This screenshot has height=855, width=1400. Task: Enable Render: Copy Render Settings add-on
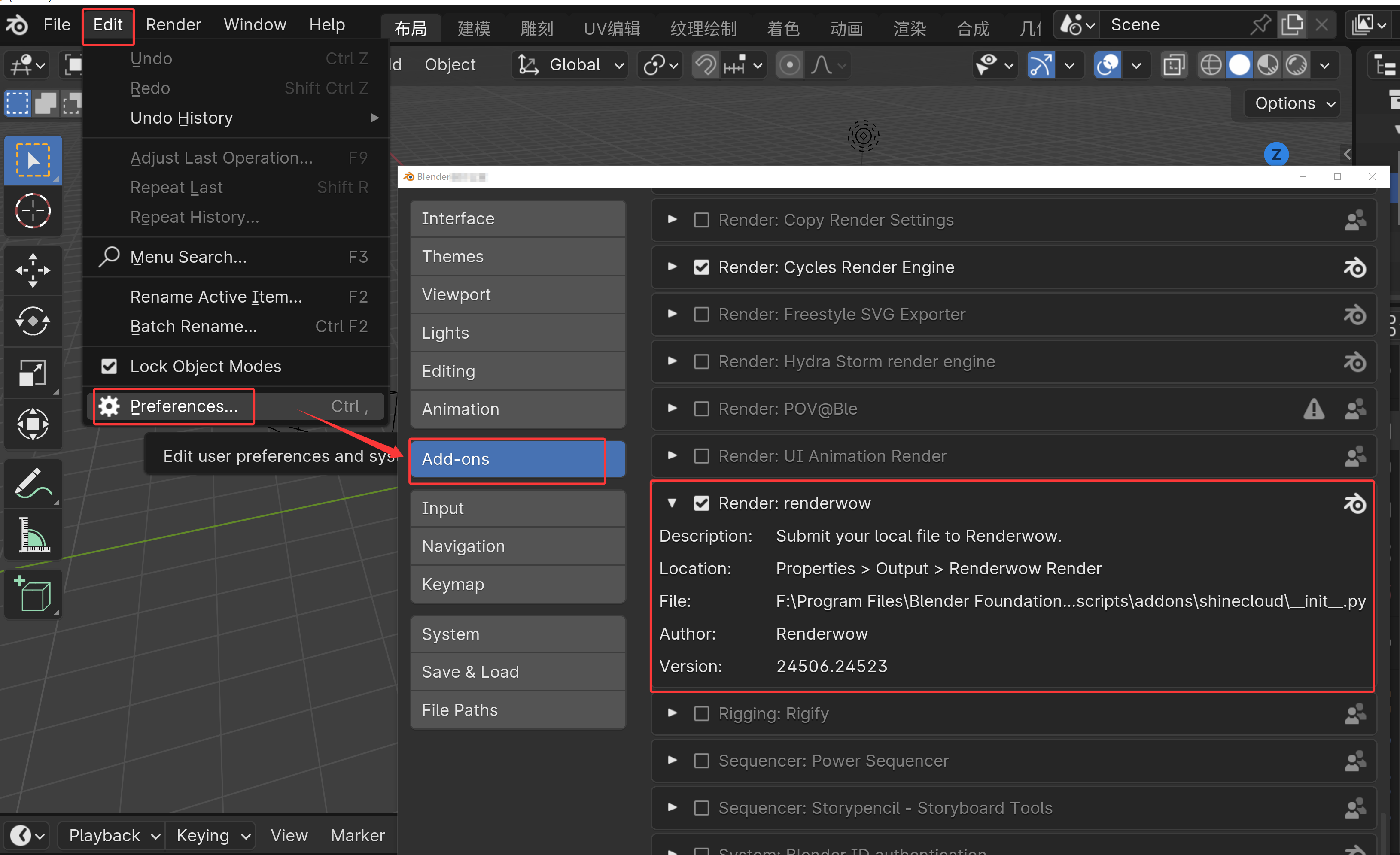pos(702,220)
